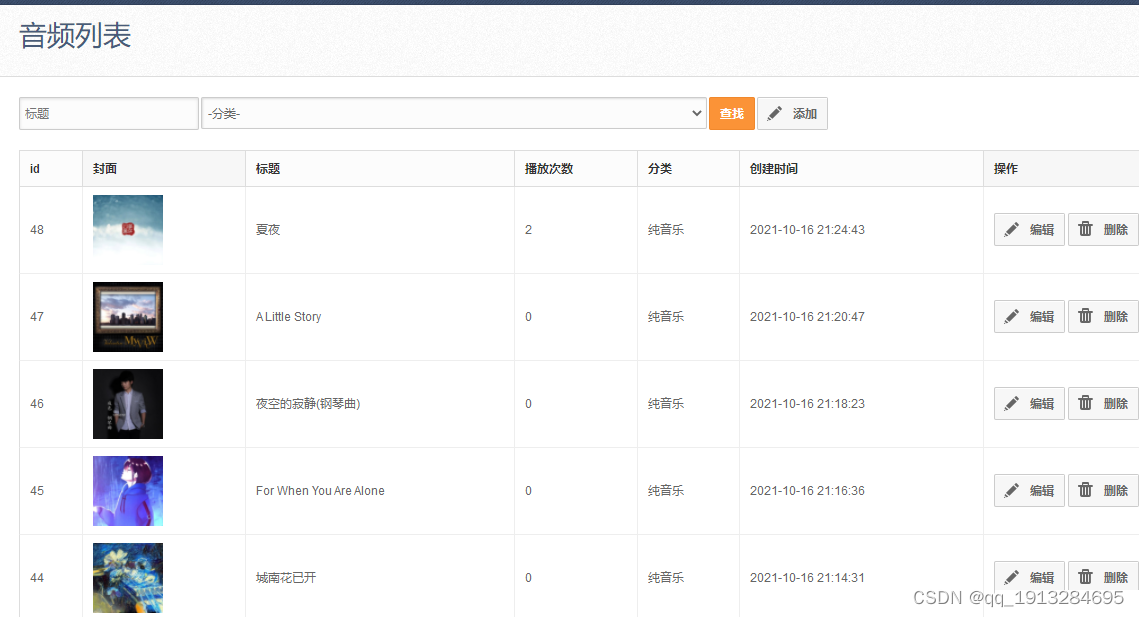
Task: Click 纯音乐 category in 夏夜 row
Action: [666, 230]
